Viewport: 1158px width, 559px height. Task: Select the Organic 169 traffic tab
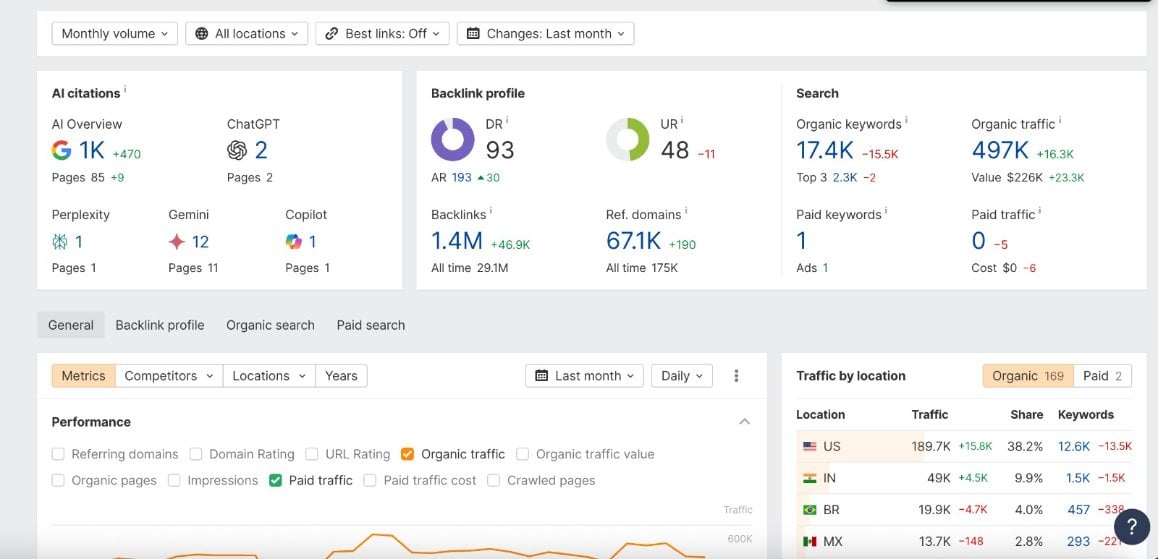(1028, 376)
